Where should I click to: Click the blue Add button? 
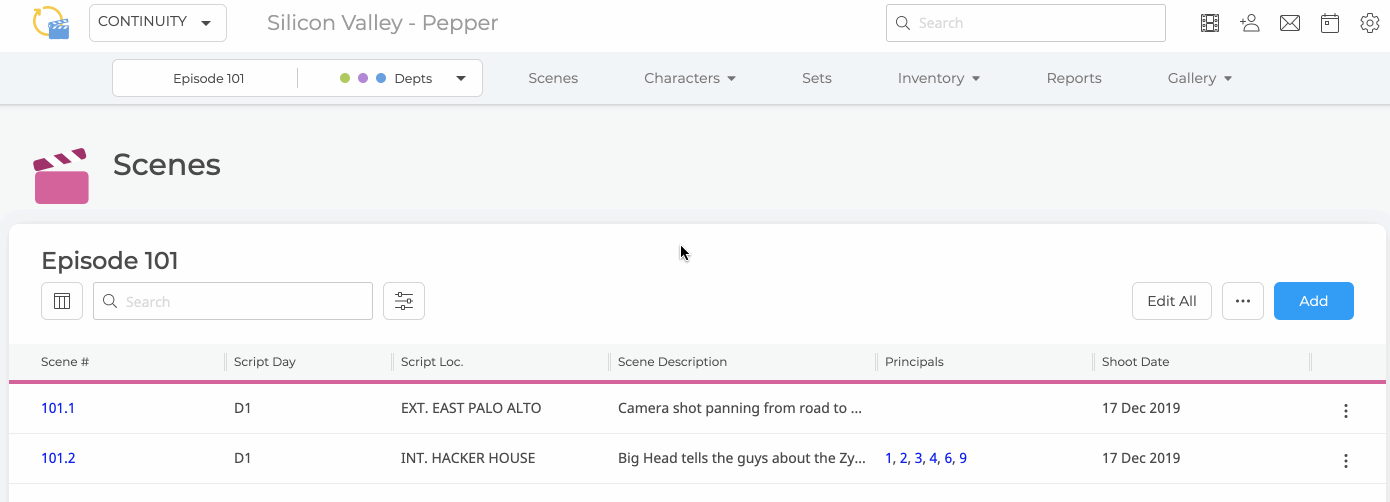[x=1314, y=301]
